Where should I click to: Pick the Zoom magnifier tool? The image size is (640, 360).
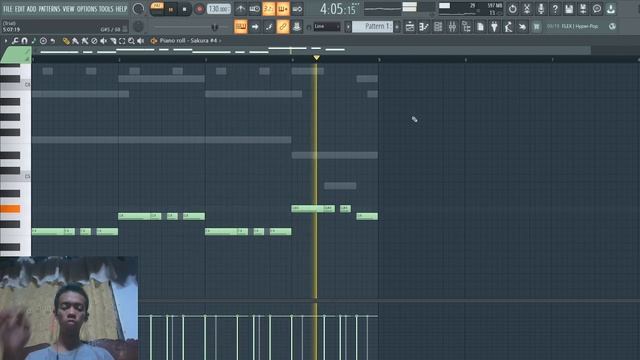[131, 41]
